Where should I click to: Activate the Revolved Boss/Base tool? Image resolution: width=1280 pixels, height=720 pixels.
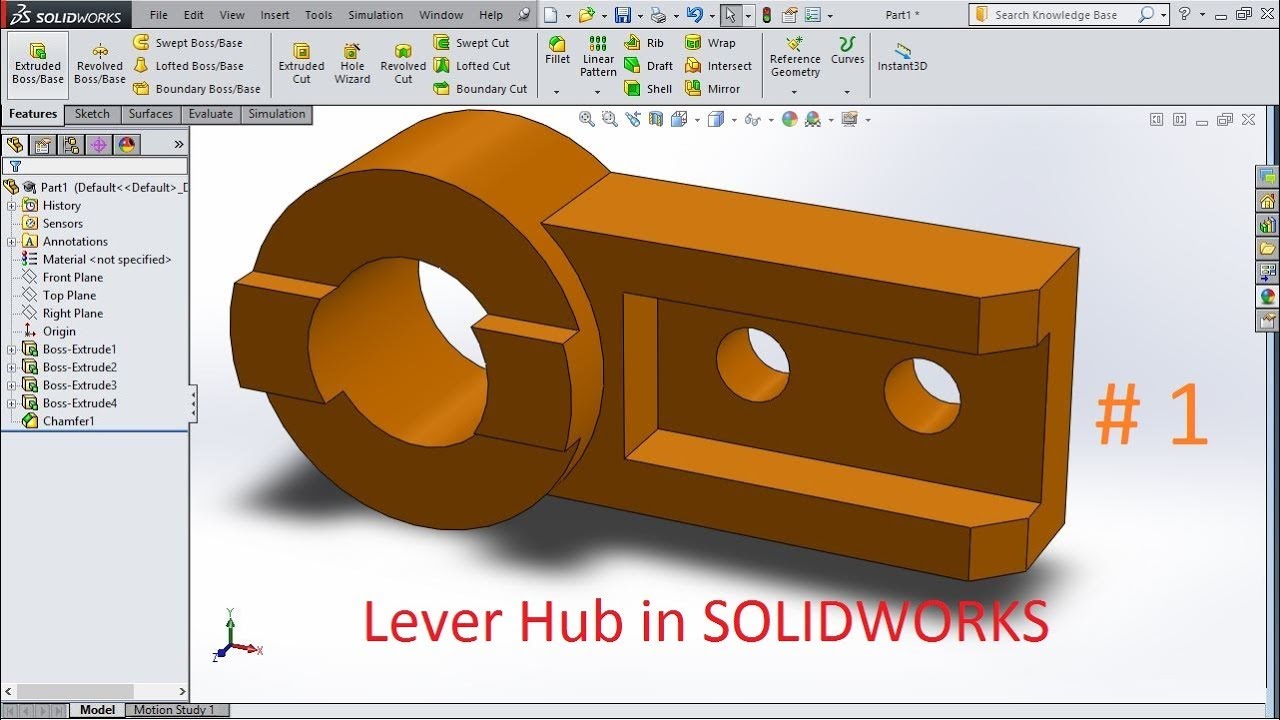pos(100,64)
